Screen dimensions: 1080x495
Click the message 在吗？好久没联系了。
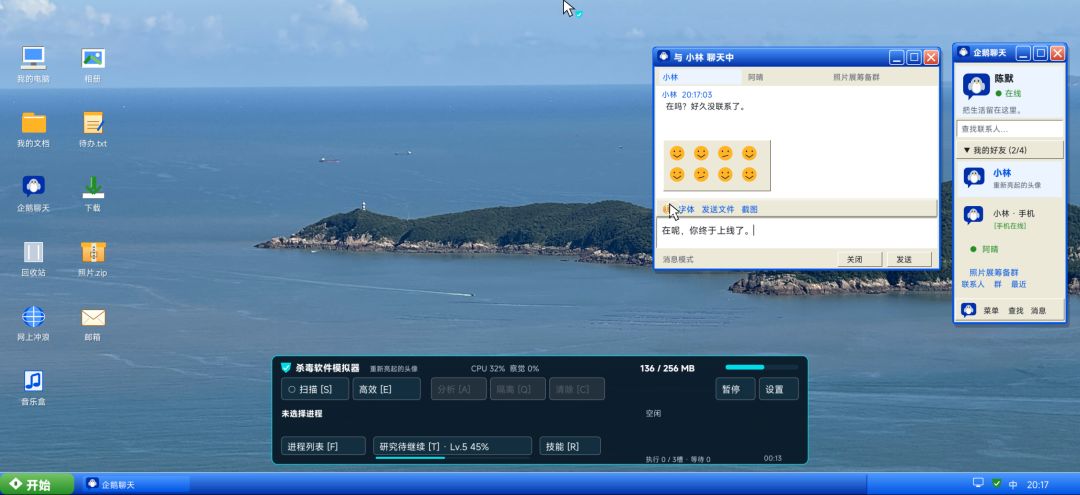(705, 107)
